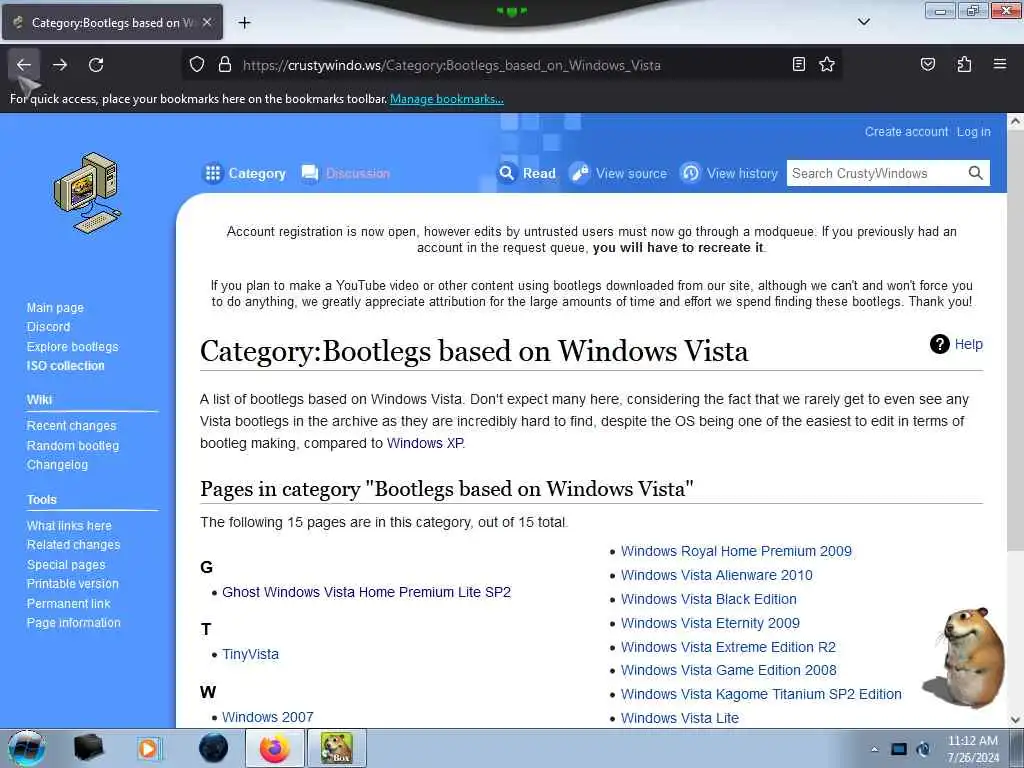Open Permanent link tool link
The image size is (1024, 768).
click(68, 603)
